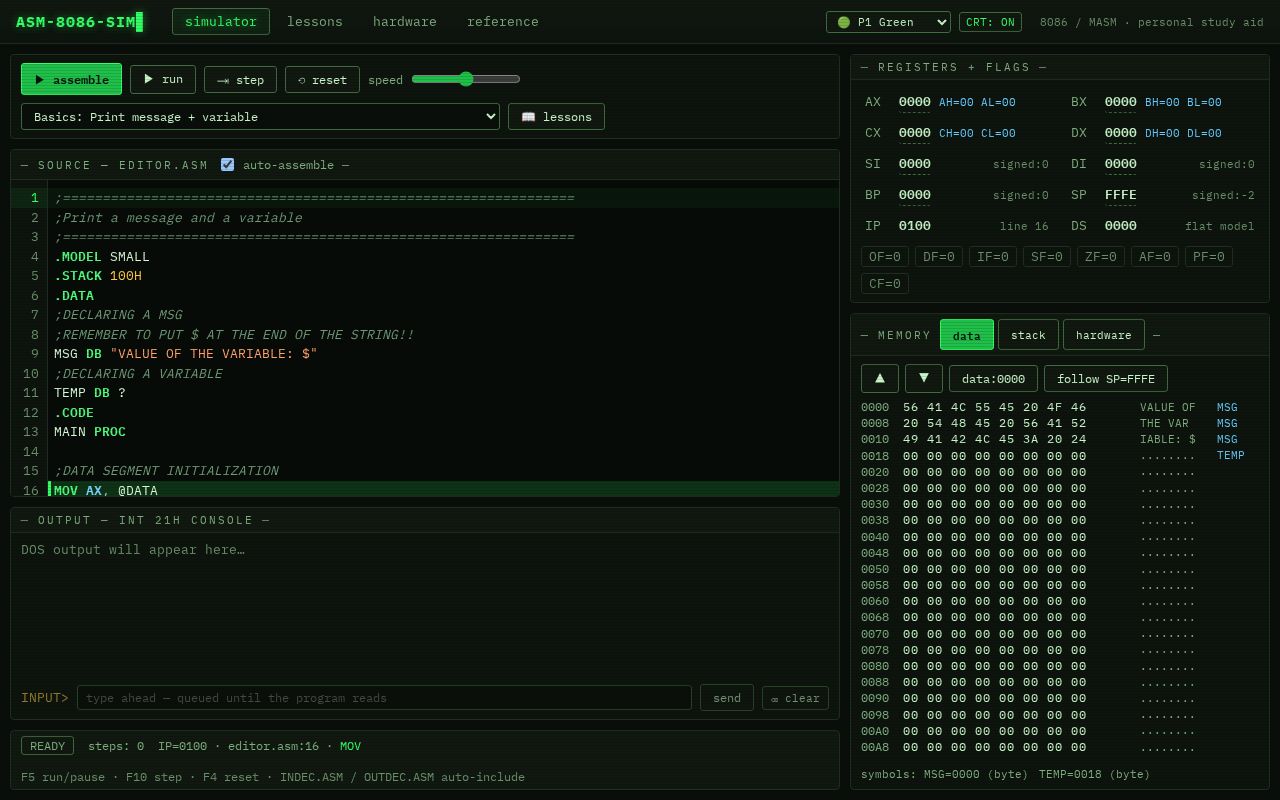Open the hardware tab in top navigation

click(405, 22)
